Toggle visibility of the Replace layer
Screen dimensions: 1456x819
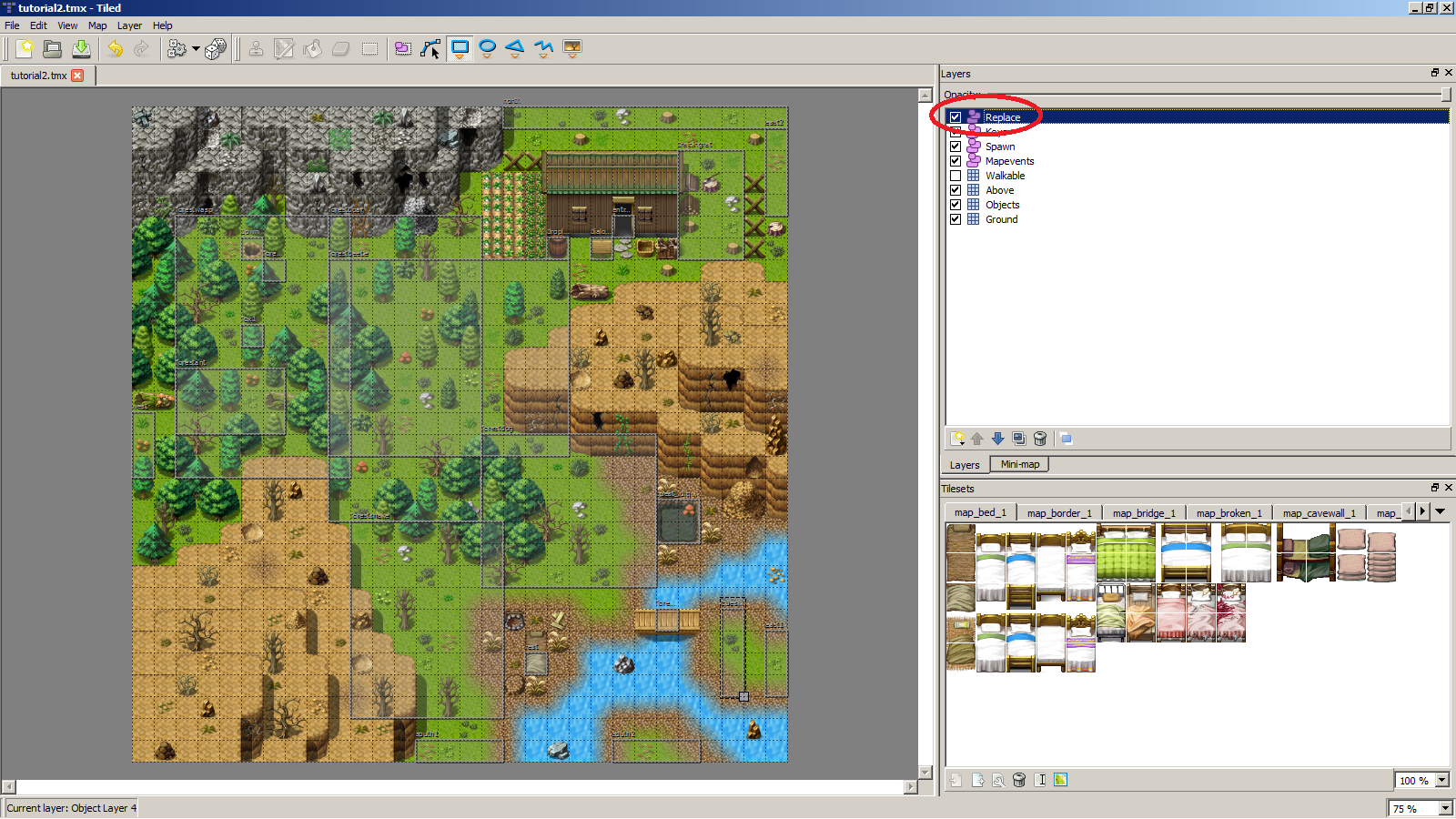pyautogui.click(x=955, y=117)
